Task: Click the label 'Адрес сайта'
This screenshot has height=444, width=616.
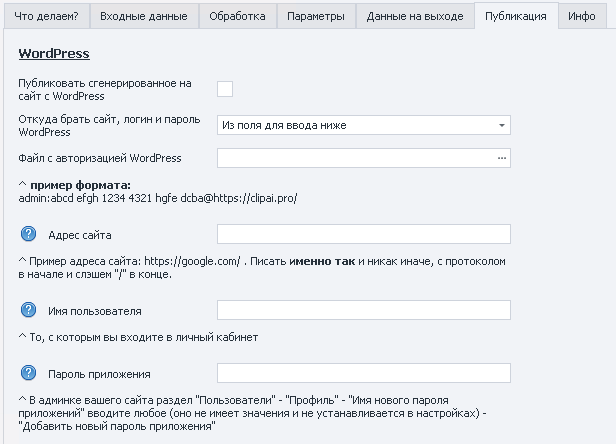Action: (80, 235)
